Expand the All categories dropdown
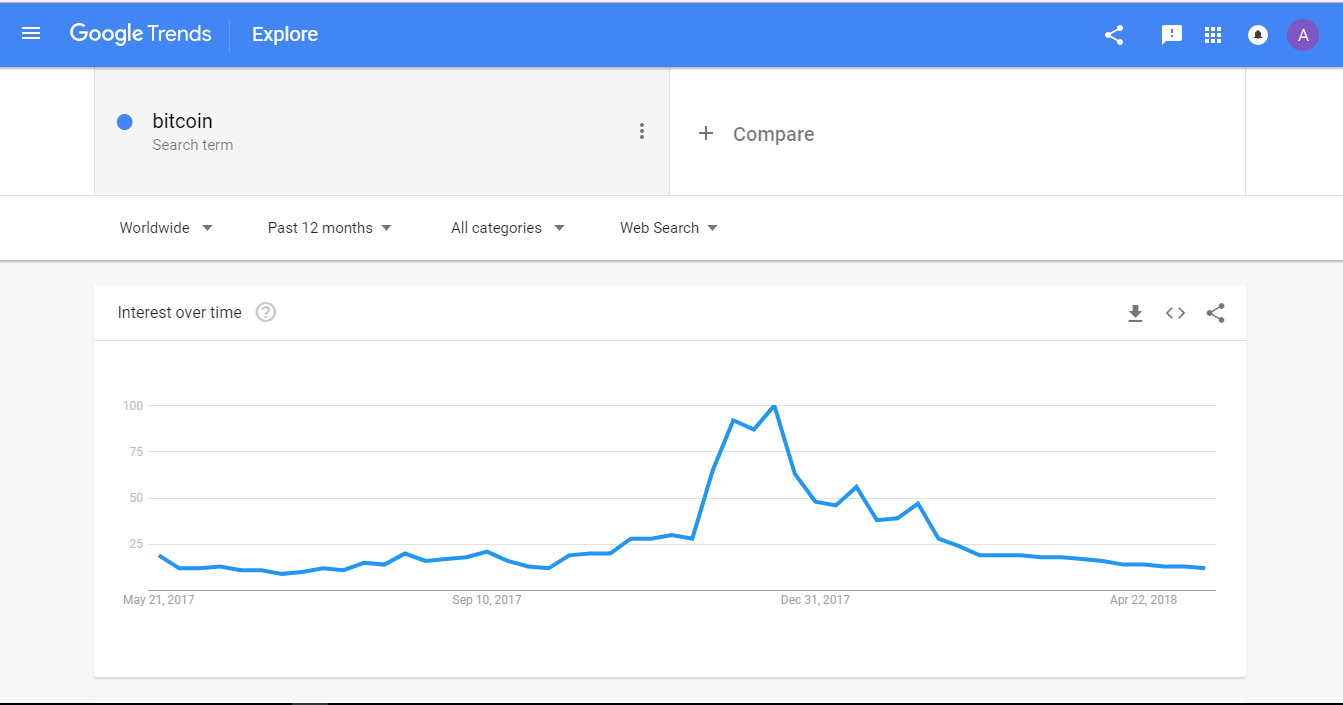 508,228
